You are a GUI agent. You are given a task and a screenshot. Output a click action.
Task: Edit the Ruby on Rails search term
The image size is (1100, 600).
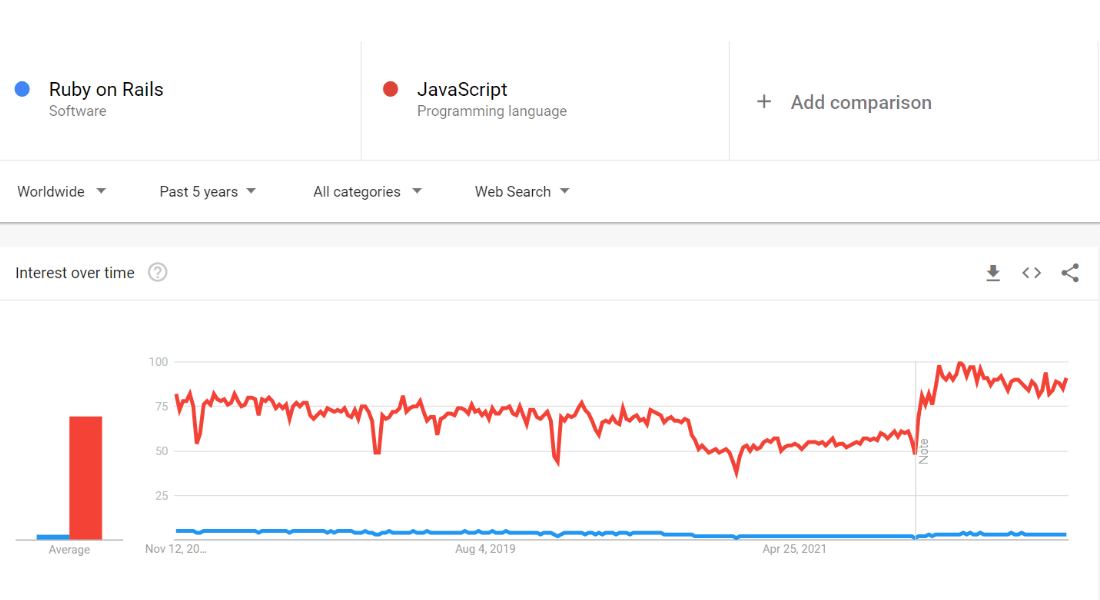[x=106, y=89]
